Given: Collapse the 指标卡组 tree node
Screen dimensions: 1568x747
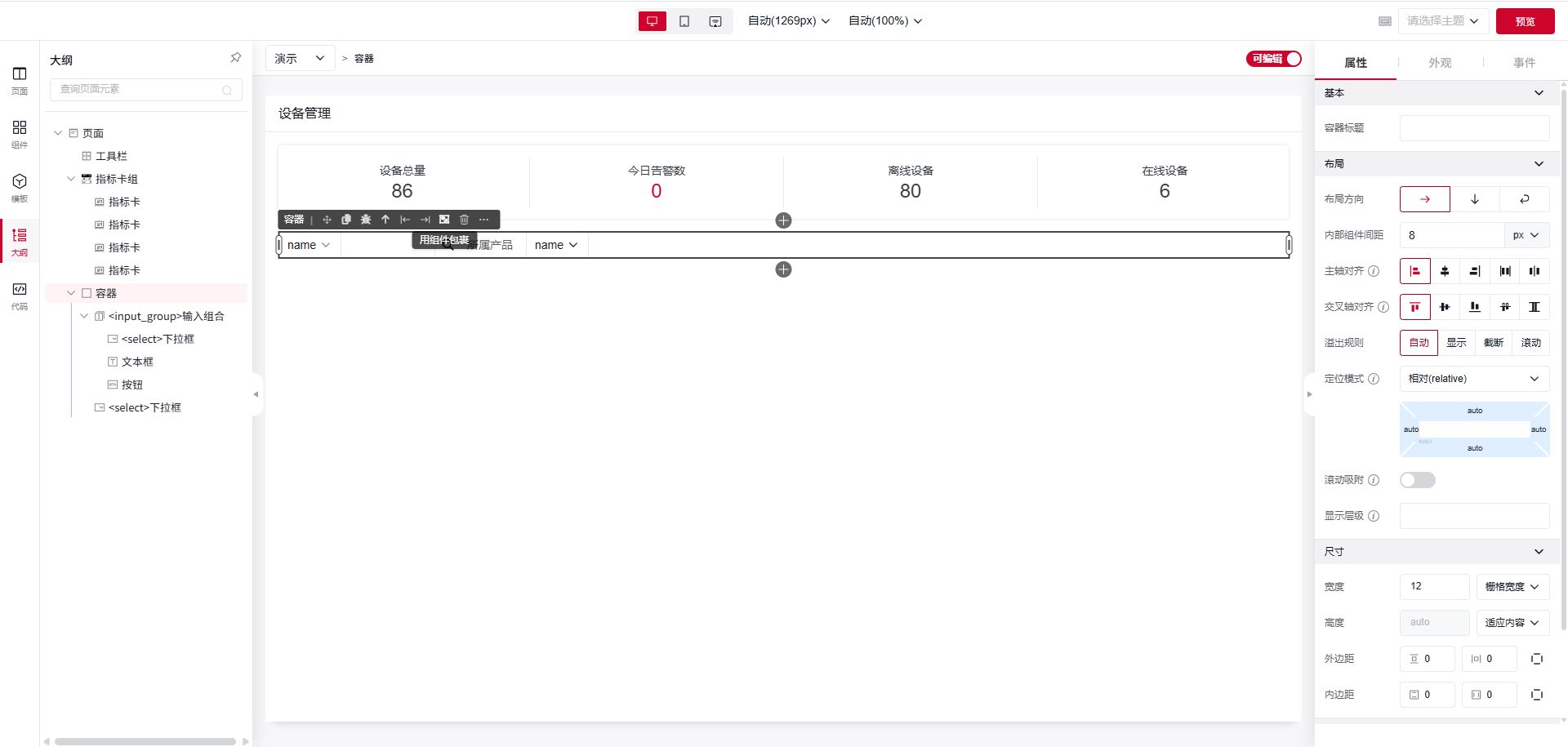Looking at the screenshot, I should pyautogui.click(x=71, y=179).
